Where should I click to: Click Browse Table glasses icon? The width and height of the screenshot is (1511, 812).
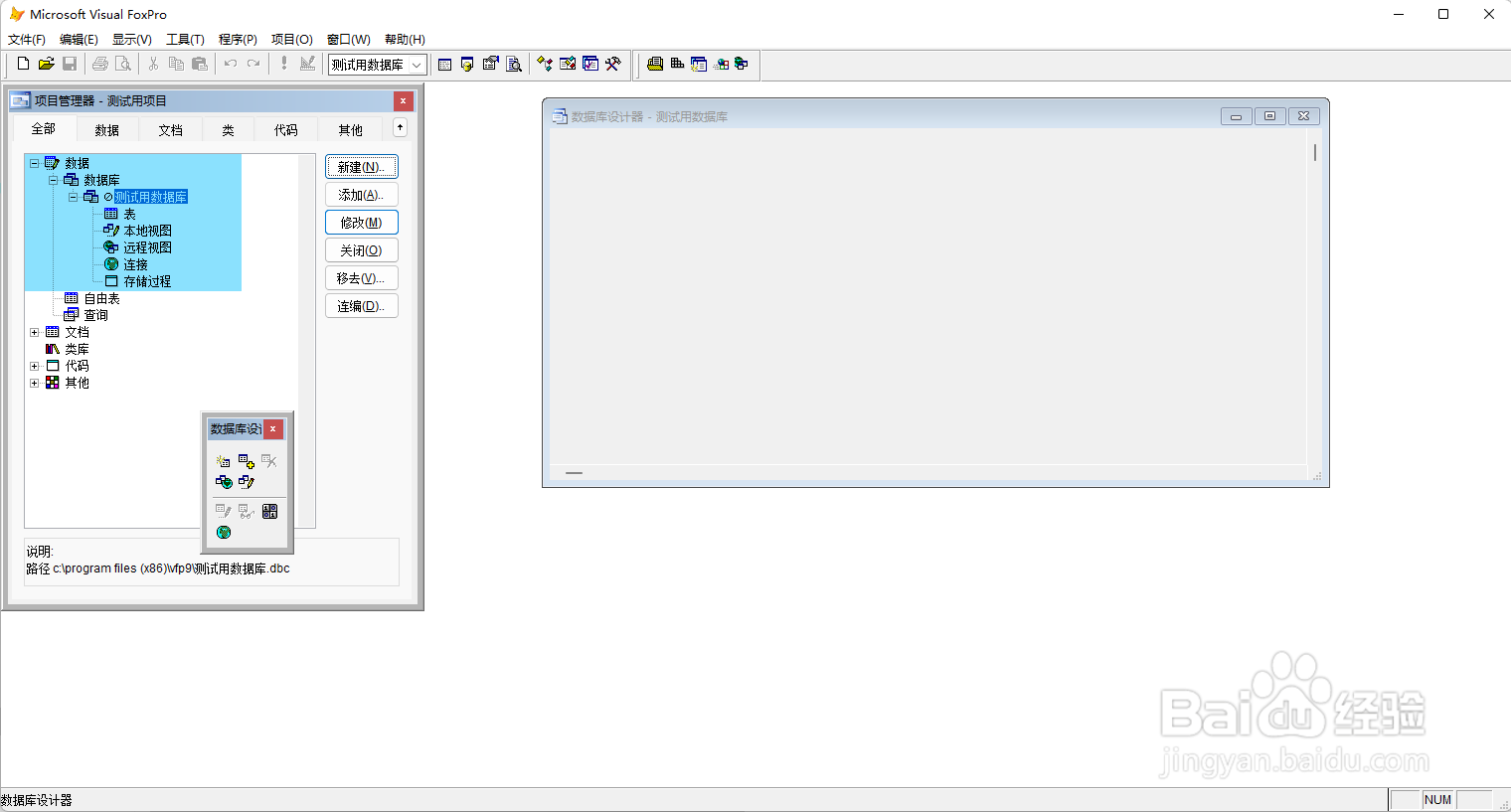247,512
